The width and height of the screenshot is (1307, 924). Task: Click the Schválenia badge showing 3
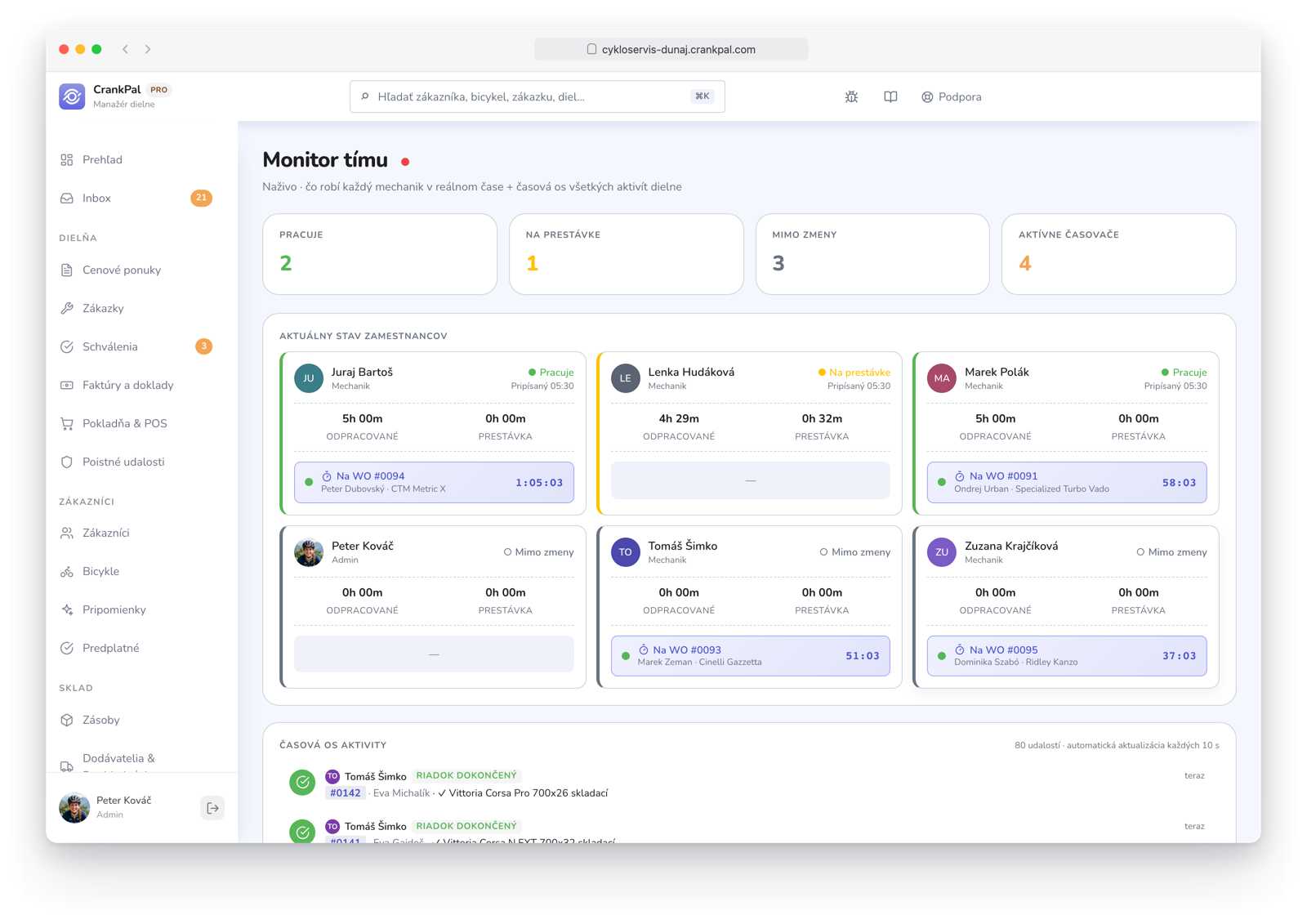coord(203,346)
